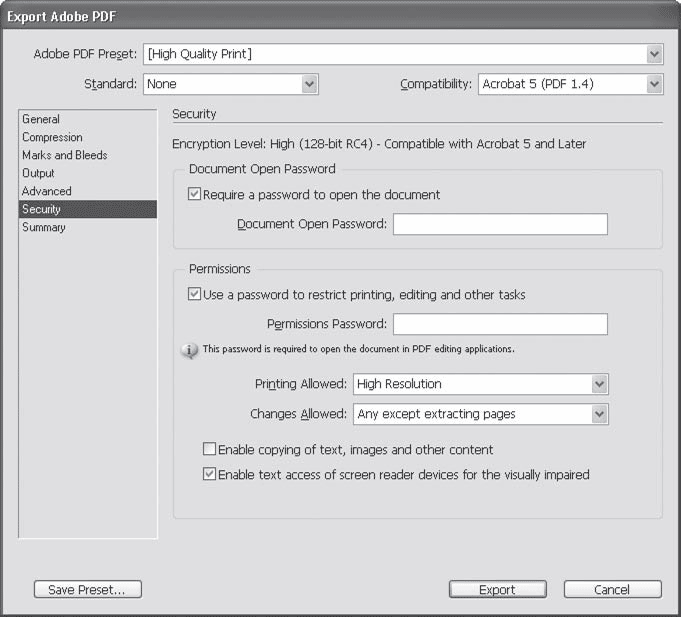This screenshot has height=617, width=681.
Task: Open the Adobe PDF Preset dropdown
Action: tap(654, 54)
